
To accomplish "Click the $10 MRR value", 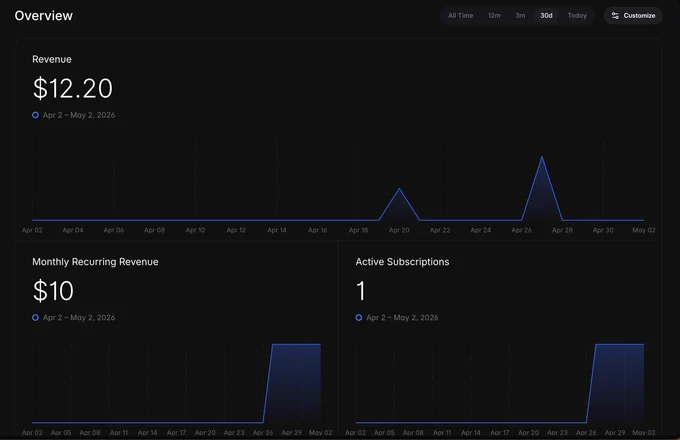I will [53, 291].
